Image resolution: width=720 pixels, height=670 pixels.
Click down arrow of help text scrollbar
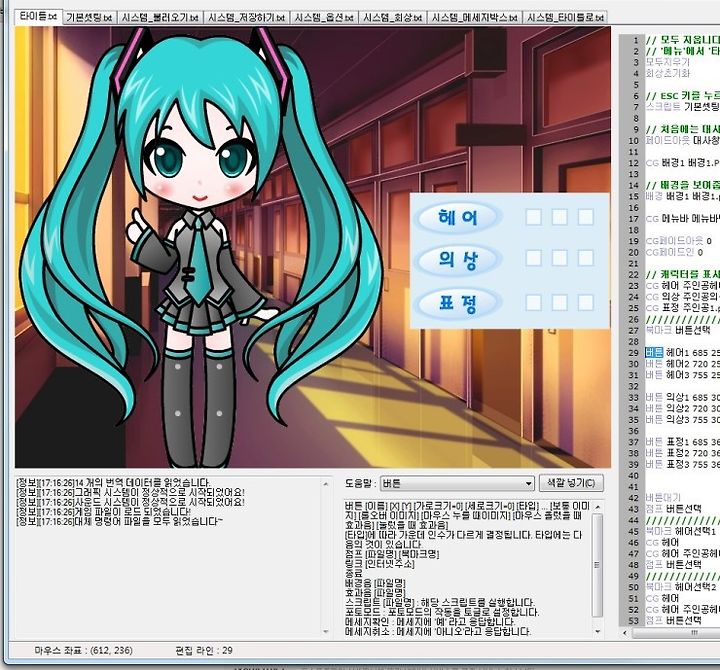597,631
